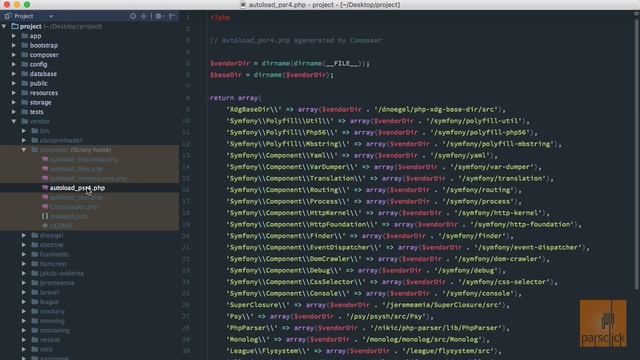This screenshot has width=640, height=360.
Task: Expand the database folder
Action: click(14, 74)
